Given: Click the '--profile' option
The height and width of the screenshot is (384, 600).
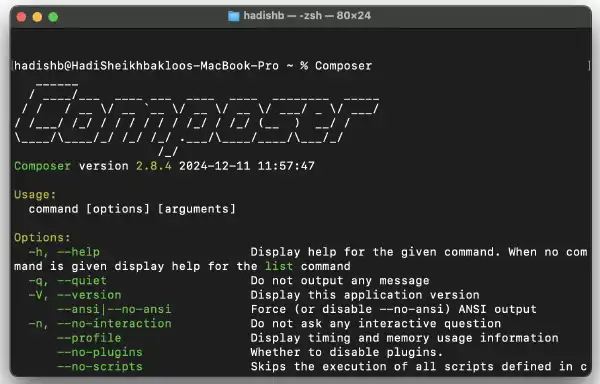Looking at the screenshot, I should 89,338.
